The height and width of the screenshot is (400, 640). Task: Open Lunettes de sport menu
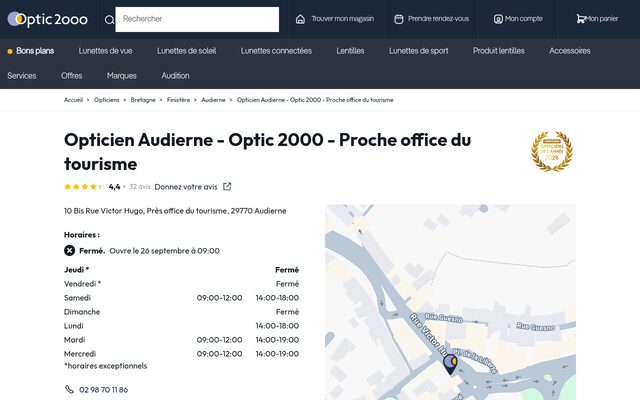coord(418,51)
